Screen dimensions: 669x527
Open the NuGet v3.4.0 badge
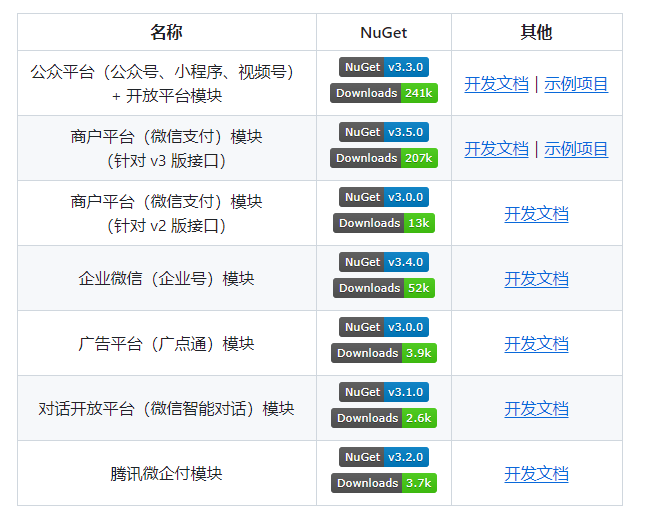coord(384,262)
